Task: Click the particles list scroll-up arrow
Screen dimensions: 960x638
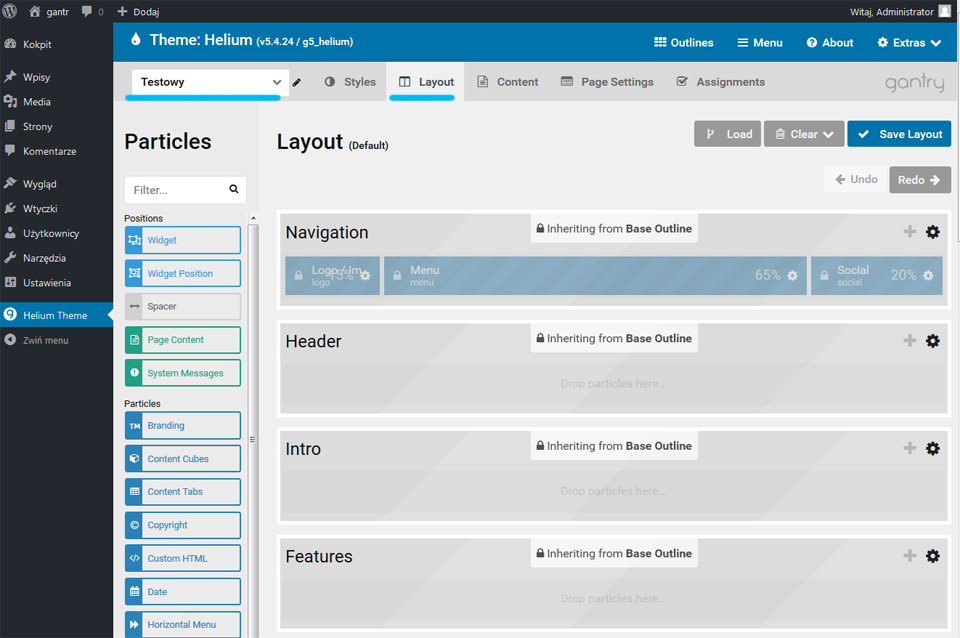Action: 253,218
